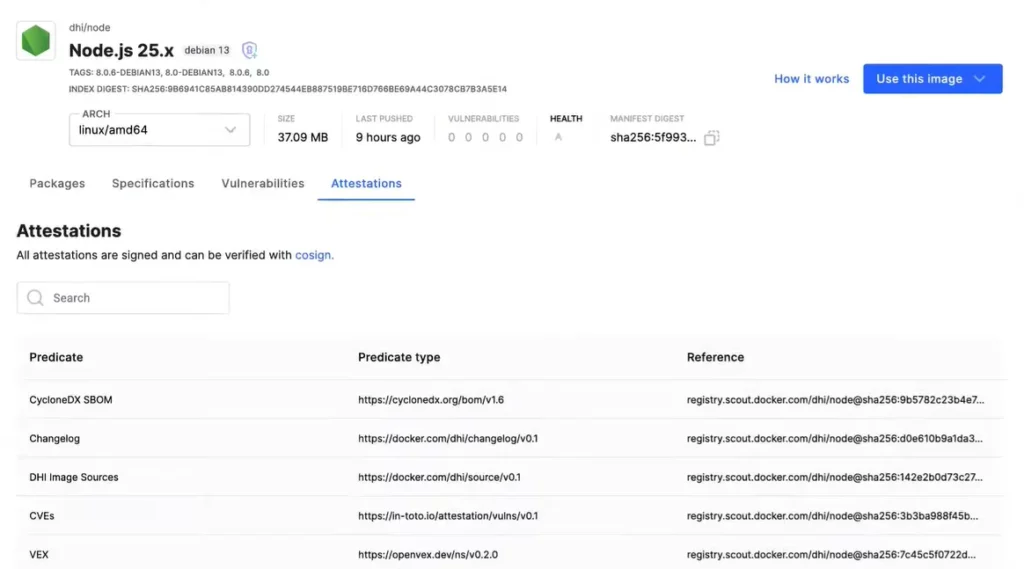Screen dimensions: 1024x569
Task: Open the ARCH linux/amd64 dropdown
Action: 159,129
